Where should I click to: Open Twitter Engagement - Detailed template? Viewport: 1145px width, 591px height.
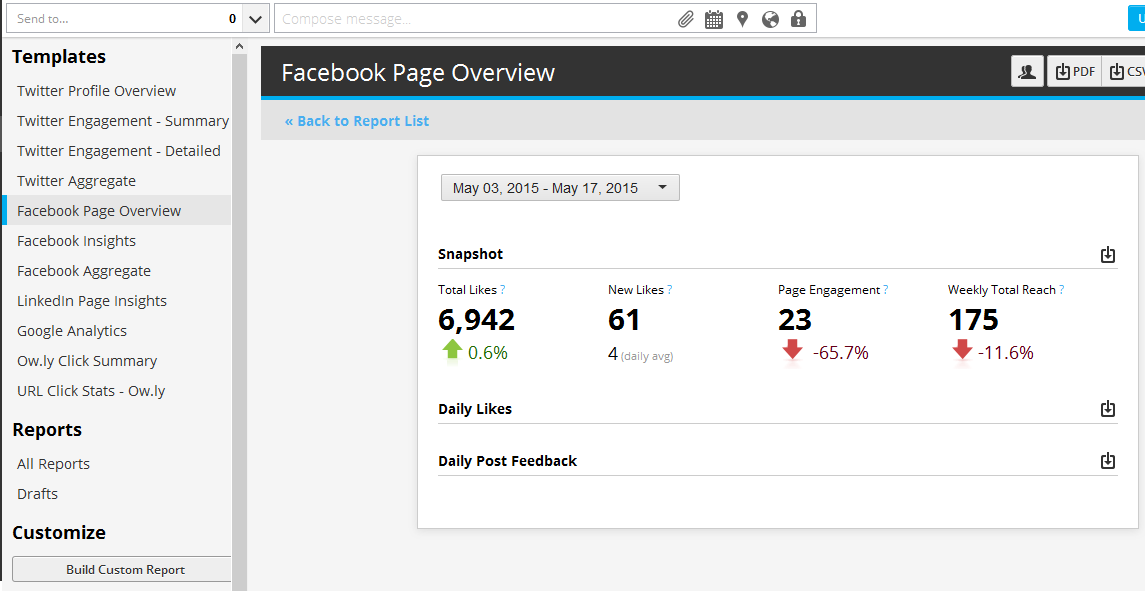click(118, 150)
